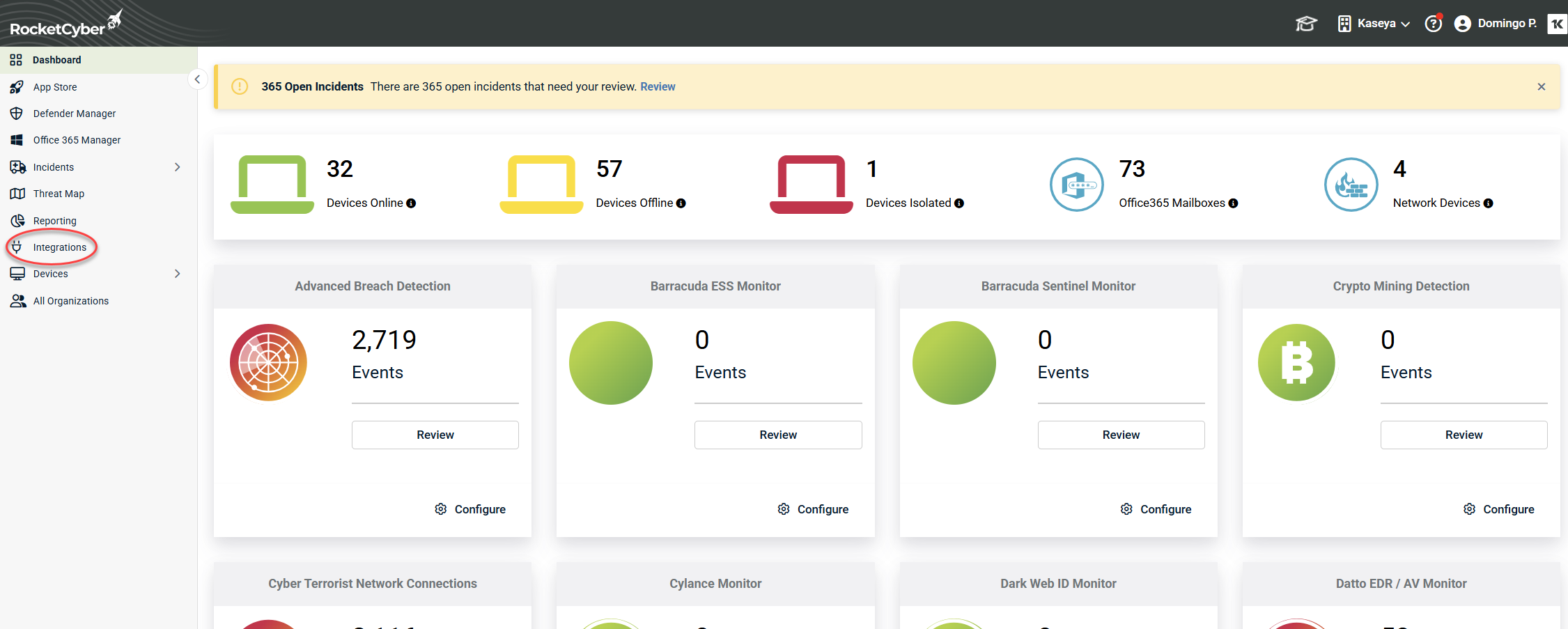Dismiss the open incidents banner
Viewport: 1568px width, 629px height.
pos(1541,86)
